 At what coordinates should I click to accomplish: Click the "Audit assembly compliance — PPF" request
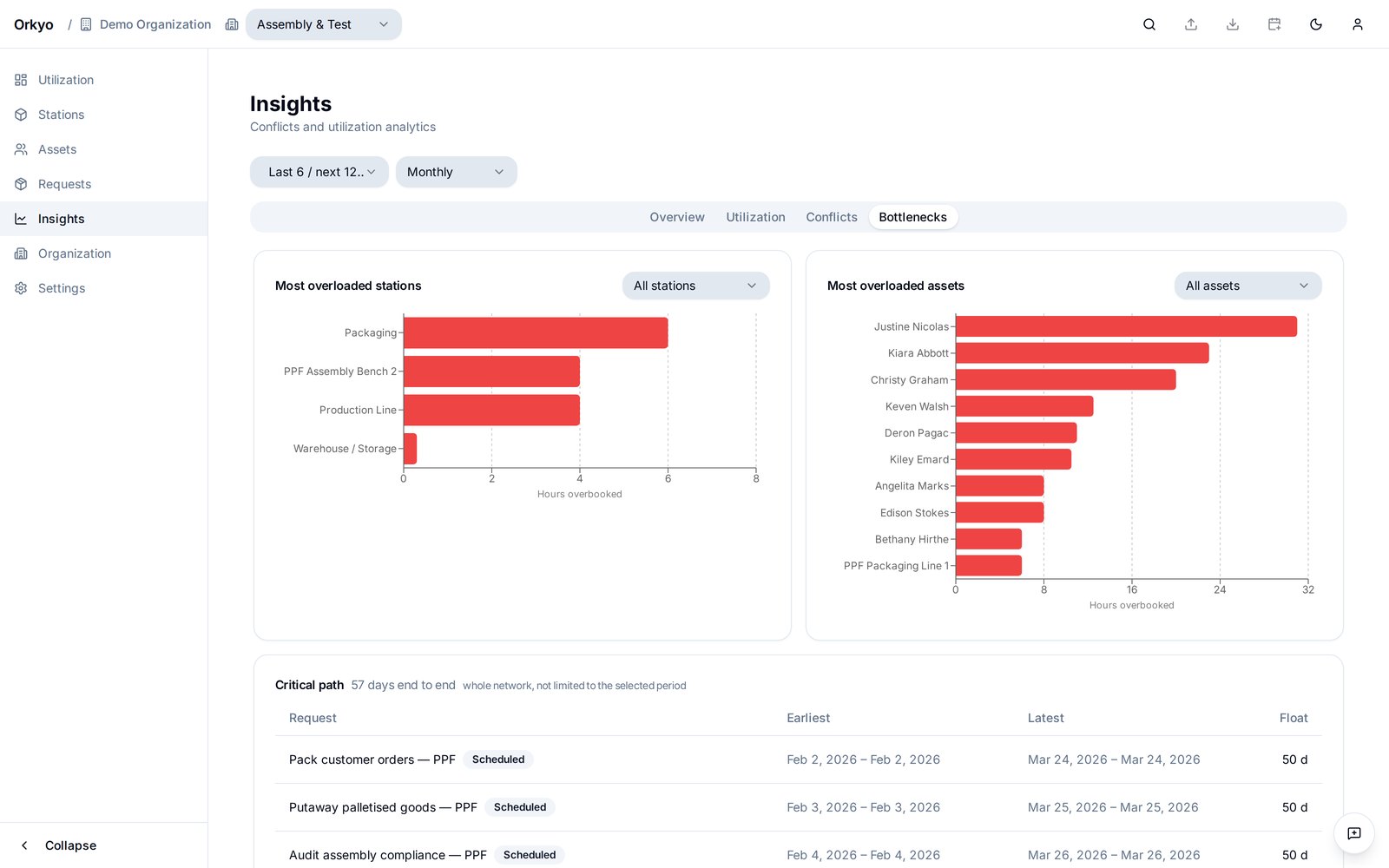coord(388,855)
